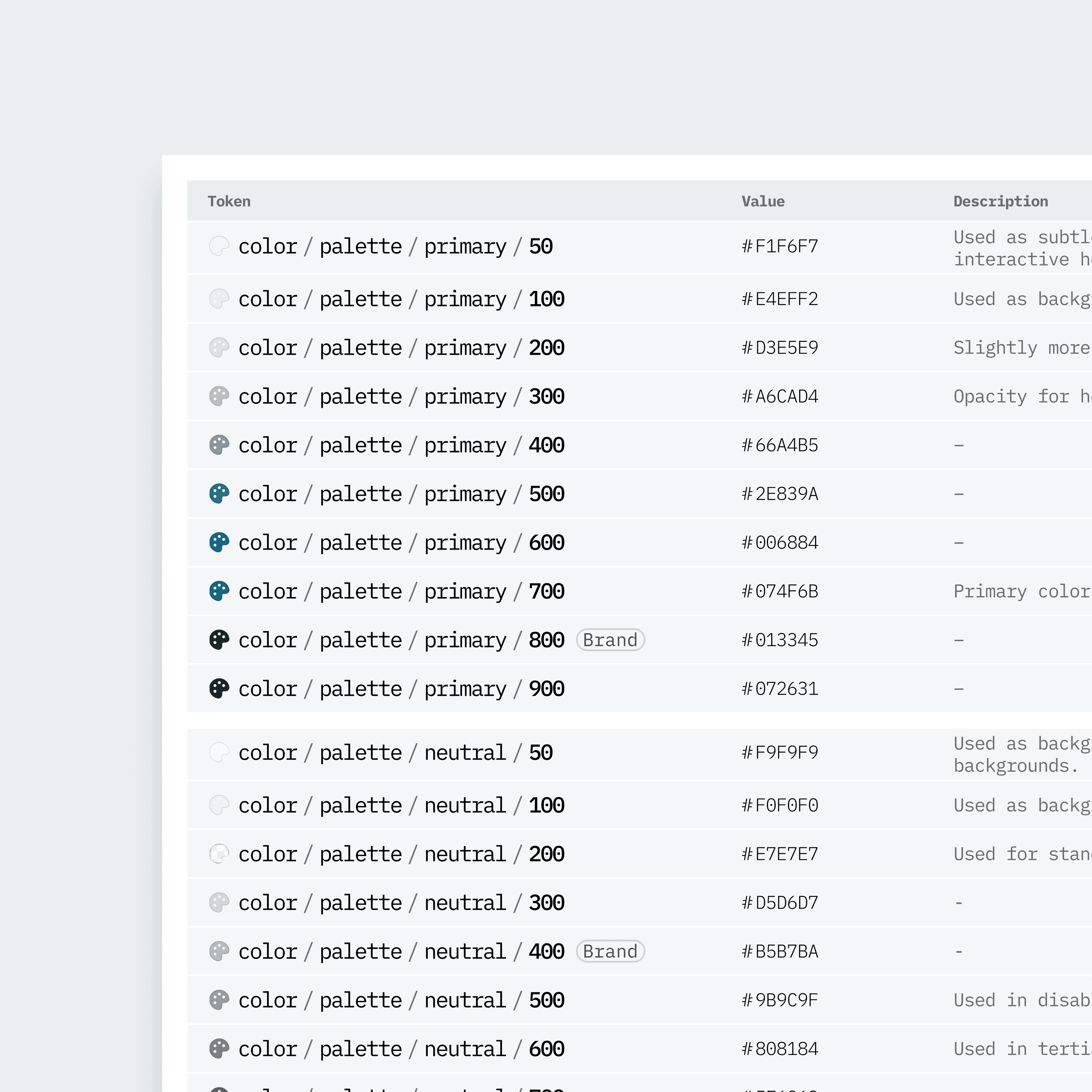Select the Description column header
This screenshot has height=1092, width=1092.
1000,201
